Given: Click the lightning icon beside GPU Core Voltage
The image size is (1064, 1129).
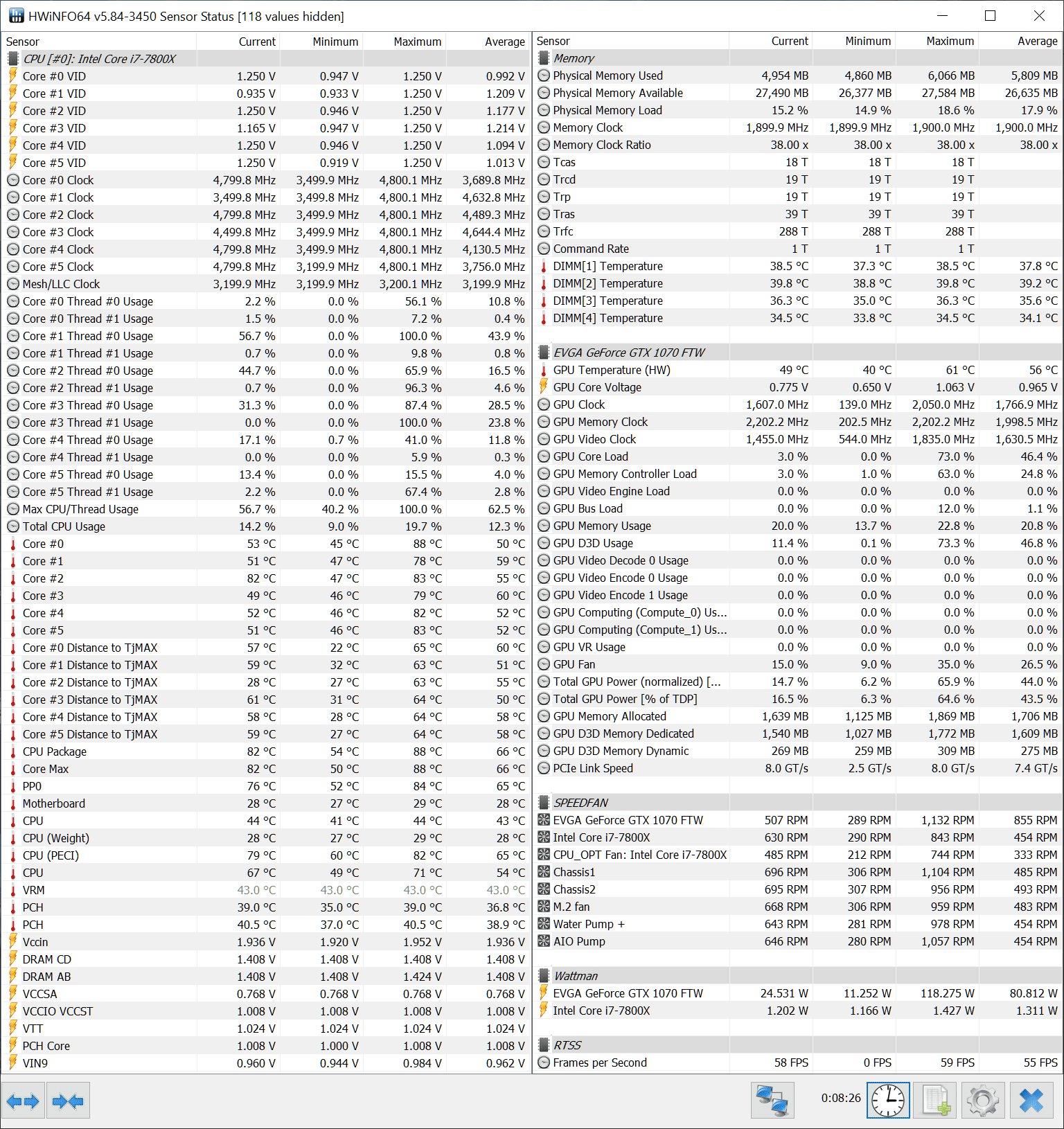Looking at the screenshot, I should coord(544,387).
